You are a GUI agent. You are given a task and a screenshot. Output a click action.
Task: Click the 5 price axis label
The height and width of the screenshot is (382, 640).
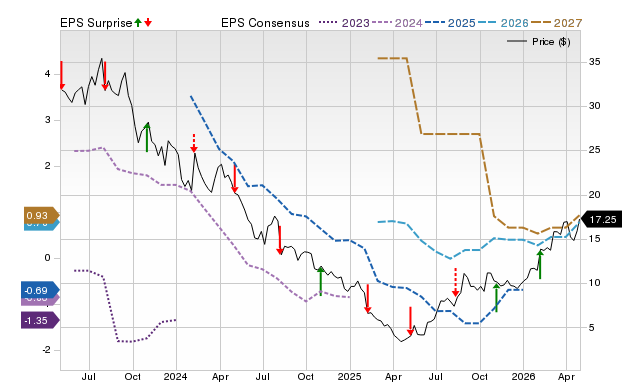click(591, 327)
